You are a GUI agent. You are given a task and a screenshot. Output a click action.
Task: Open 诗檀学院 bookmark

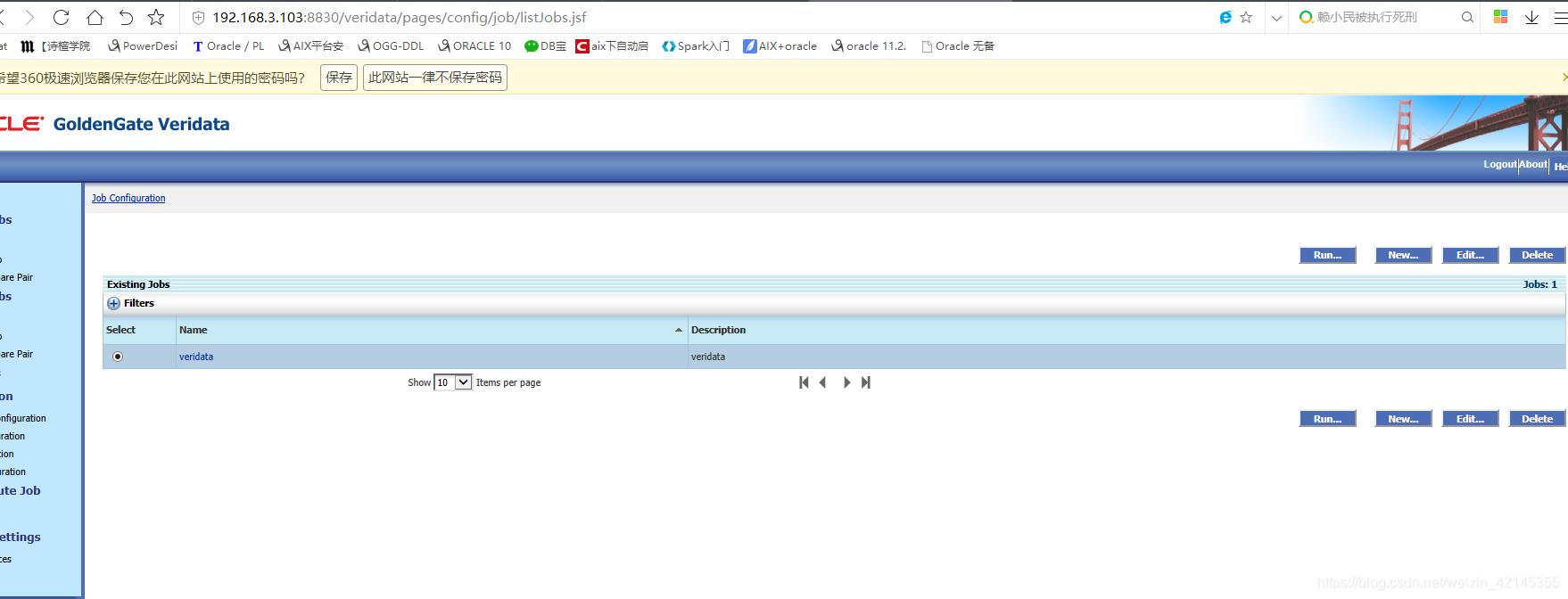(56, 46)
